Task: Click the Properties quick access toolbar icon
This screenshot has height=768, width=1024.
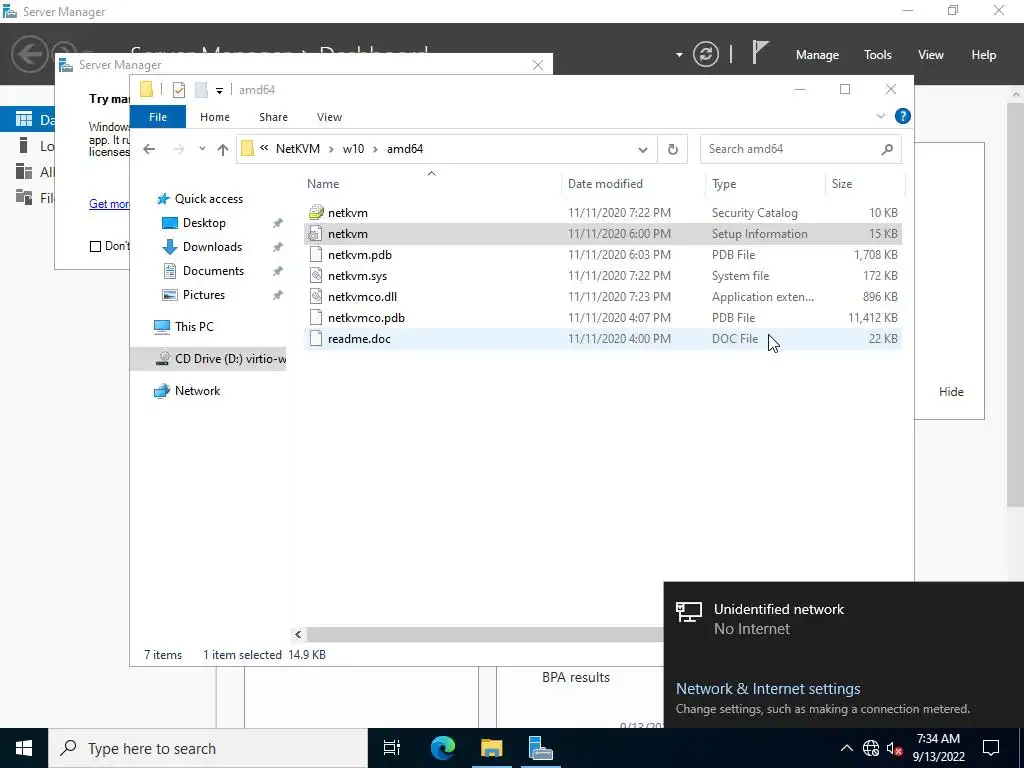Action: pos(178,90)
